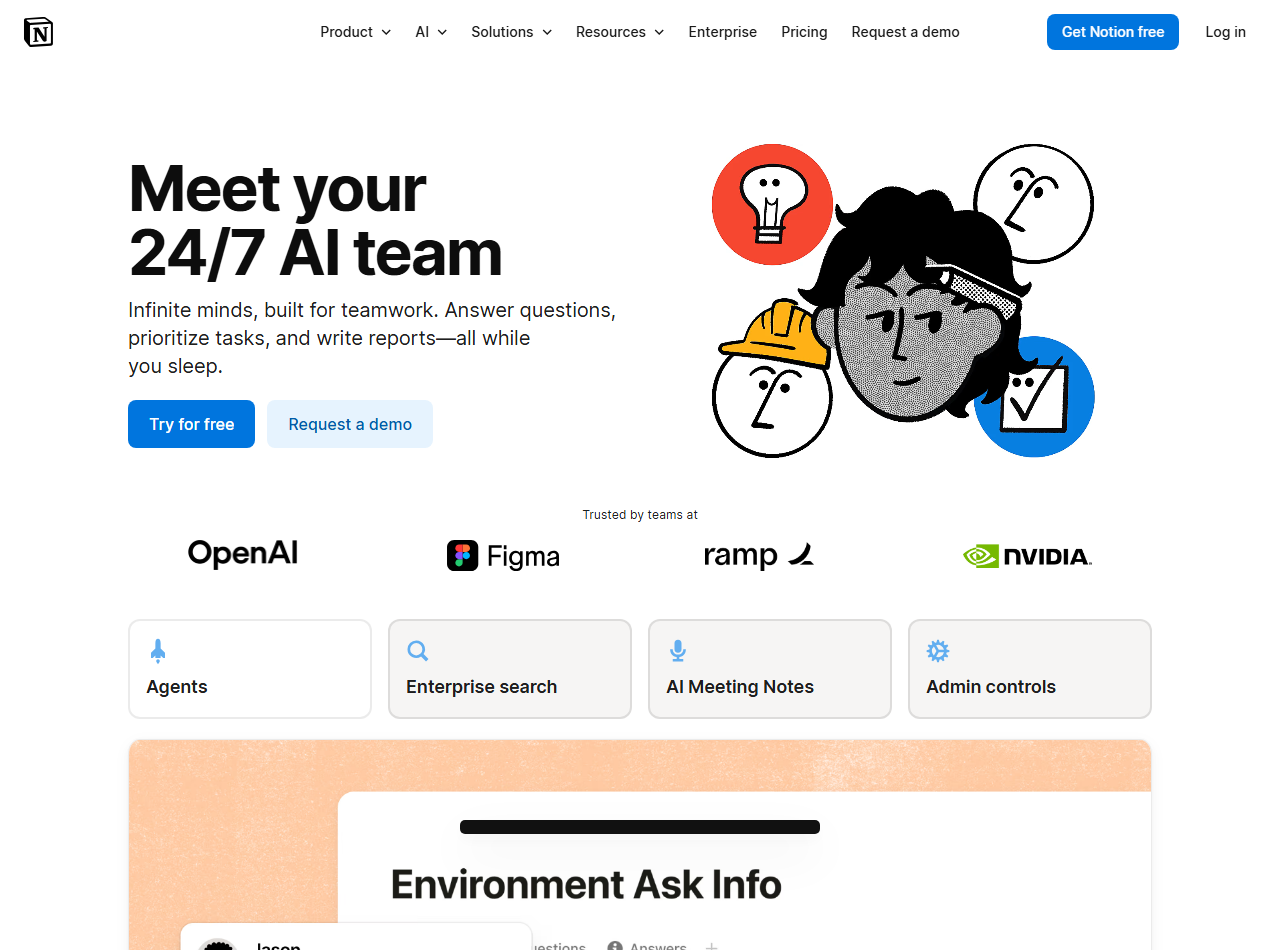
Task: Select the AI Meeting Notes feature tab
Action: click(x=770, y=669)
